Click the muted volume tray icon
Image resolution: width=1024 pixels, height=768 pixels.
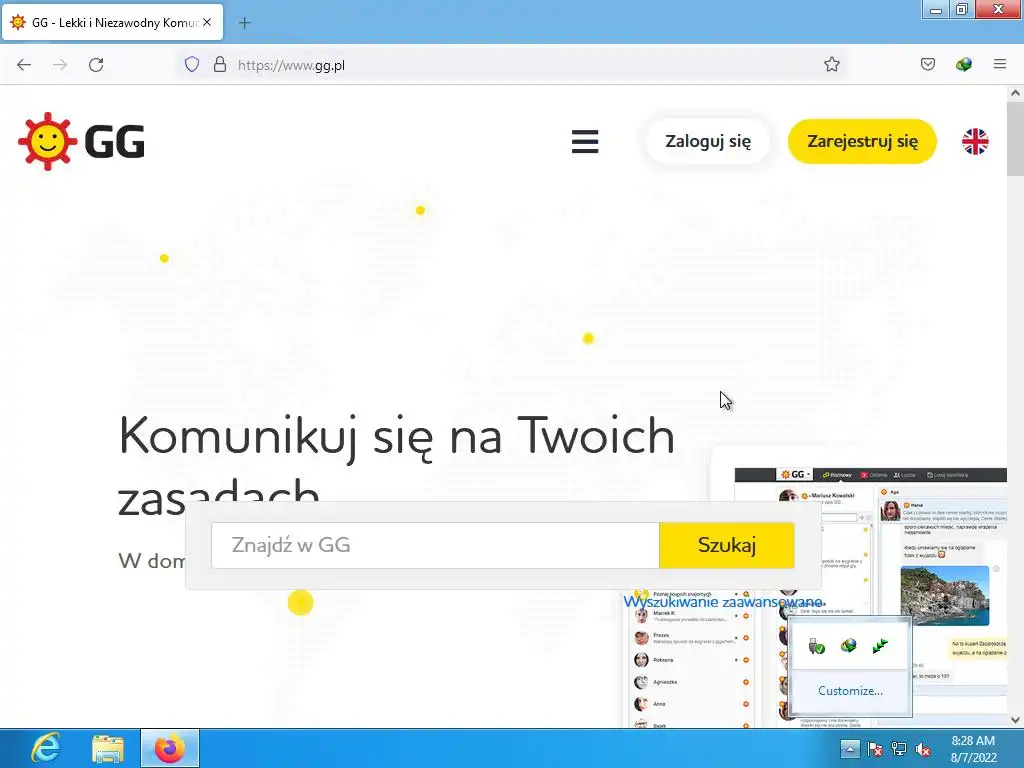[x=923, y=749]
